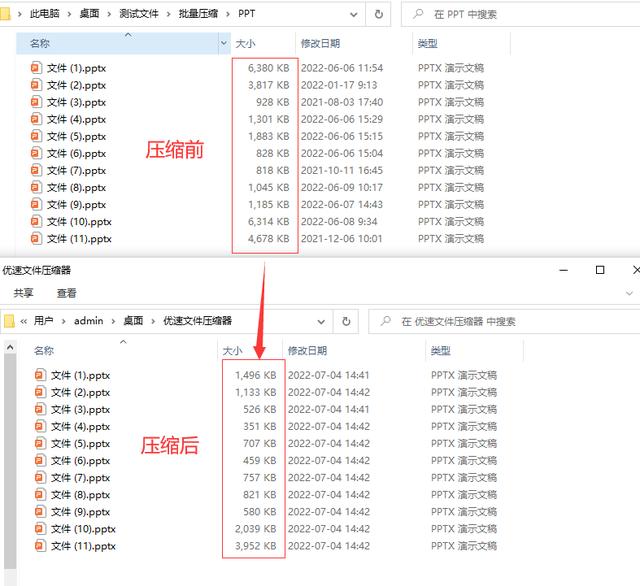Expand the chevron after admin in the breadcrumb
Image resolution: width=640 pixels, height=586 pixels.
113,322
